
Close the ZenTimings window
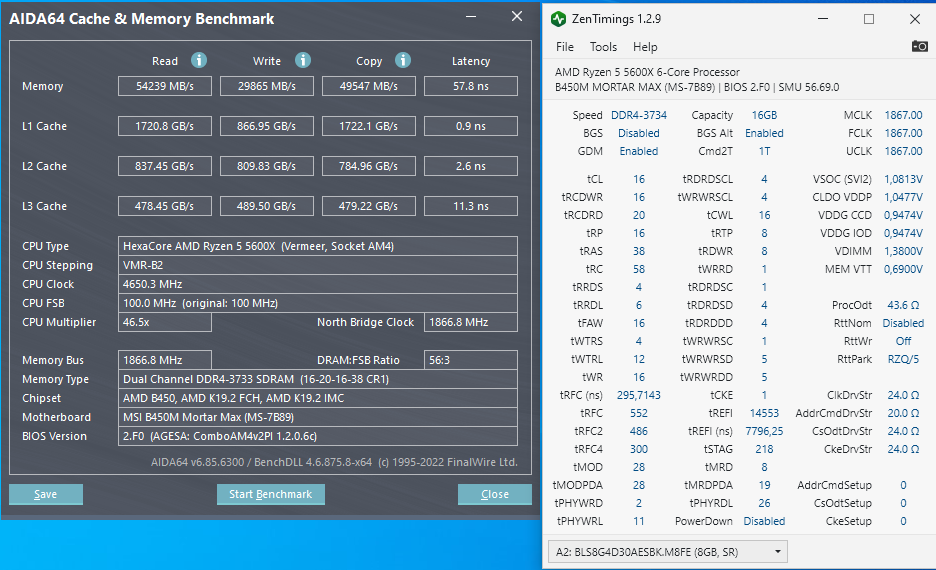click(915, 19)
